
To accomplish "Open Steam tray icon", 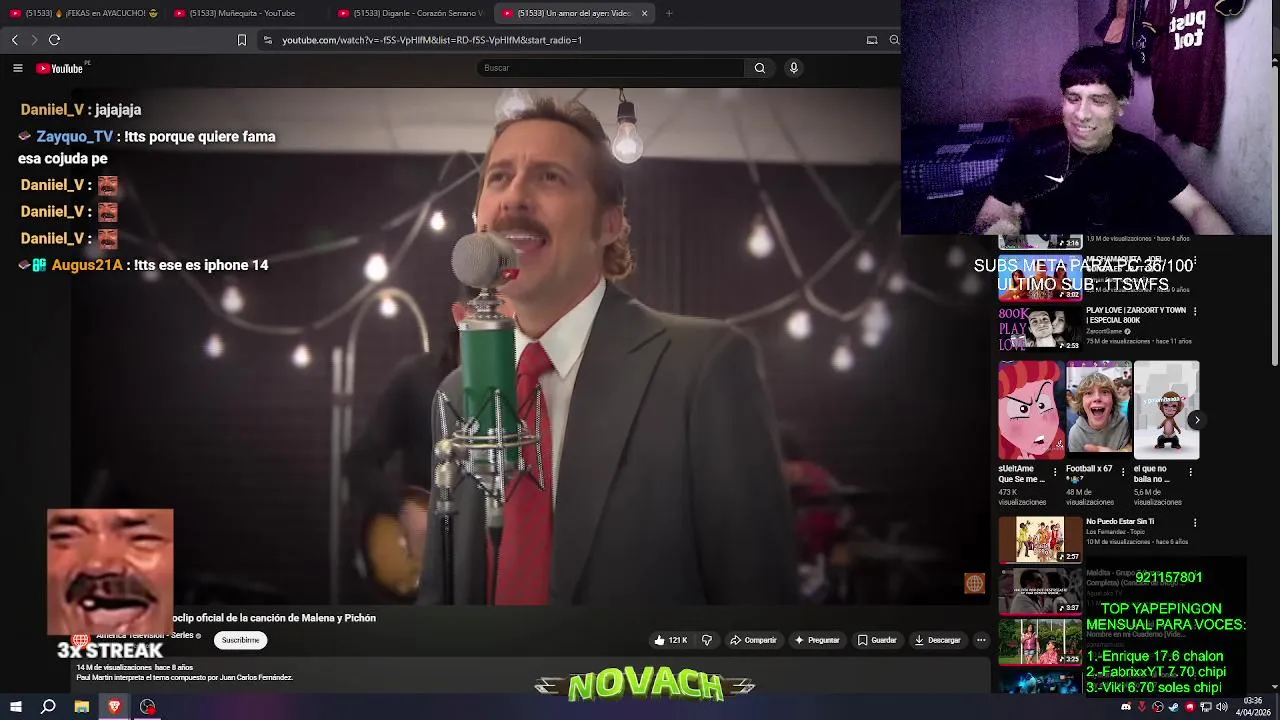I will (1174, 707).
